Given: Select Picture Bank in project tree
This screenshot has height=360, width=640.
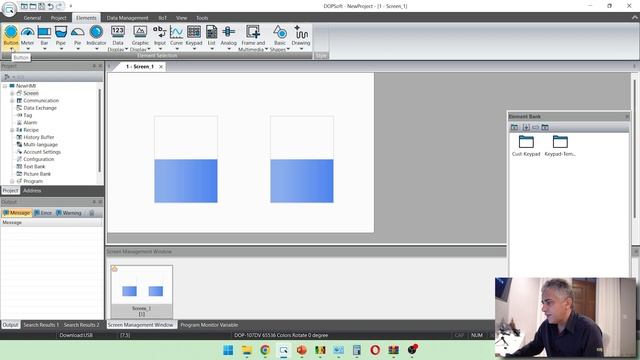Looking at the screenshot, I should (x=37, y=174).
